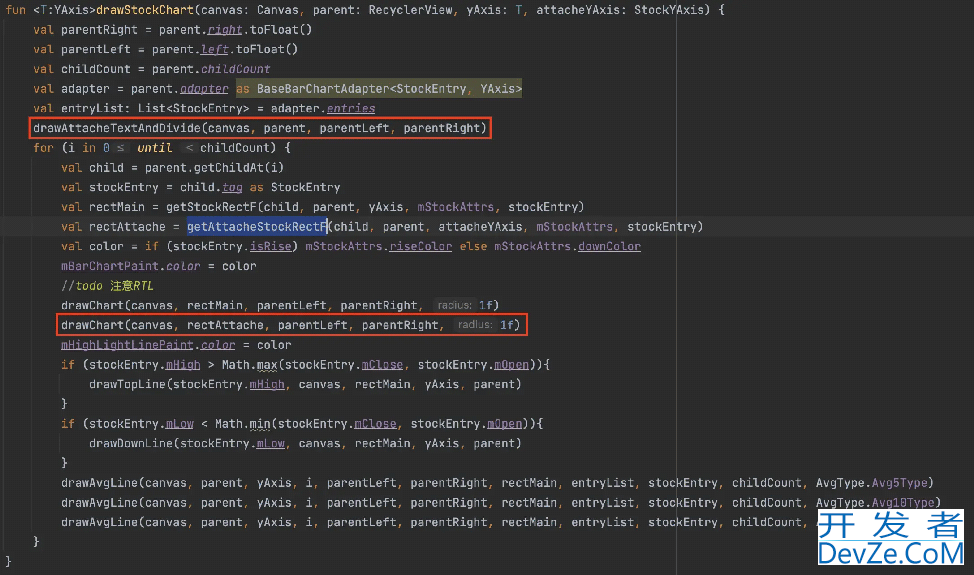
Task: Click 'mClose' in the Math.max expression
Action: [382, 365]
